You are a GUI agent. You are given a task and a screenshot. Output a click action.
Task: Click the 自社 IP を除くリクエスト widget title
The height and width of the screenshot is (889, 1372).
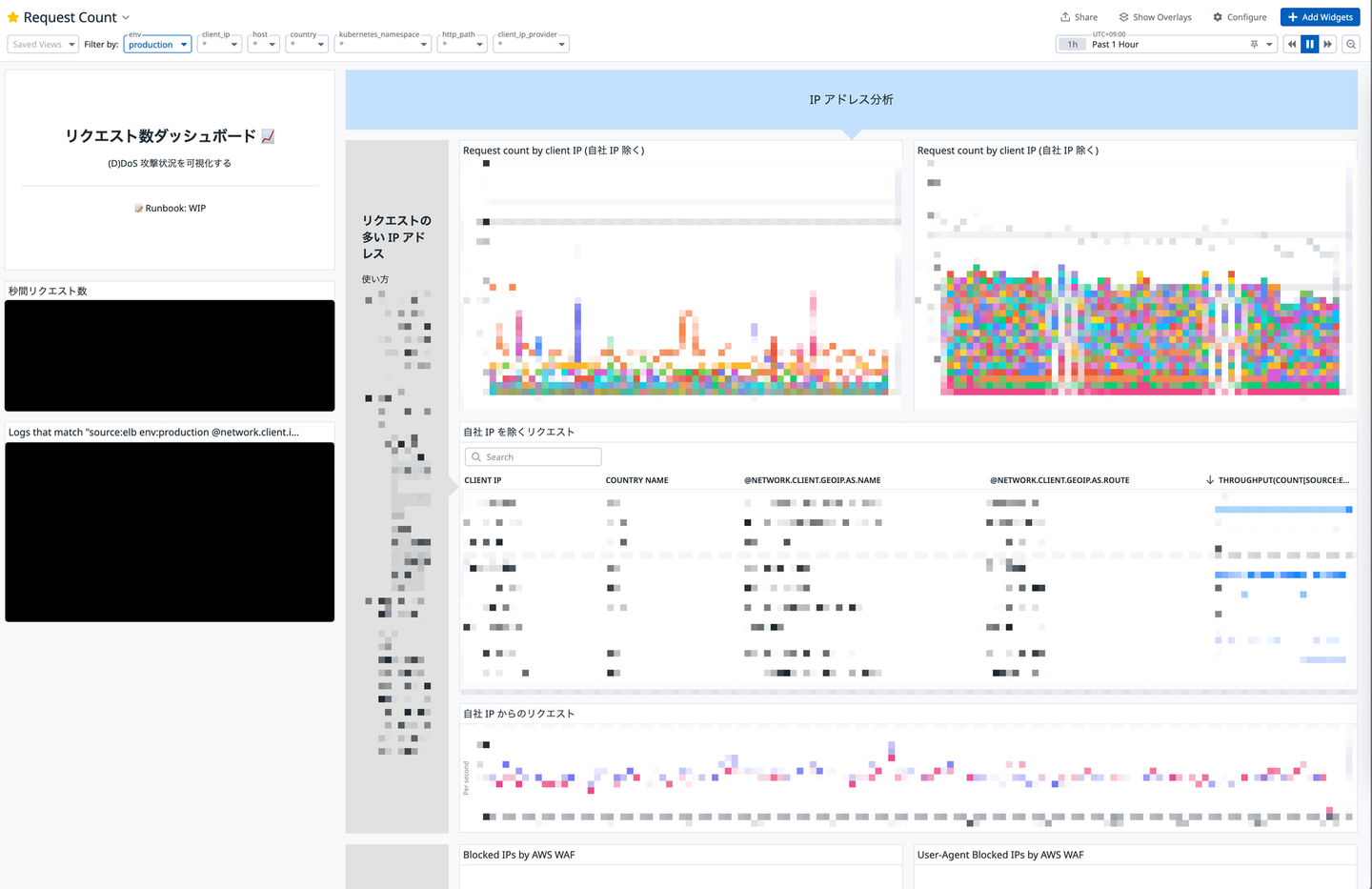(x=518, y=432)
